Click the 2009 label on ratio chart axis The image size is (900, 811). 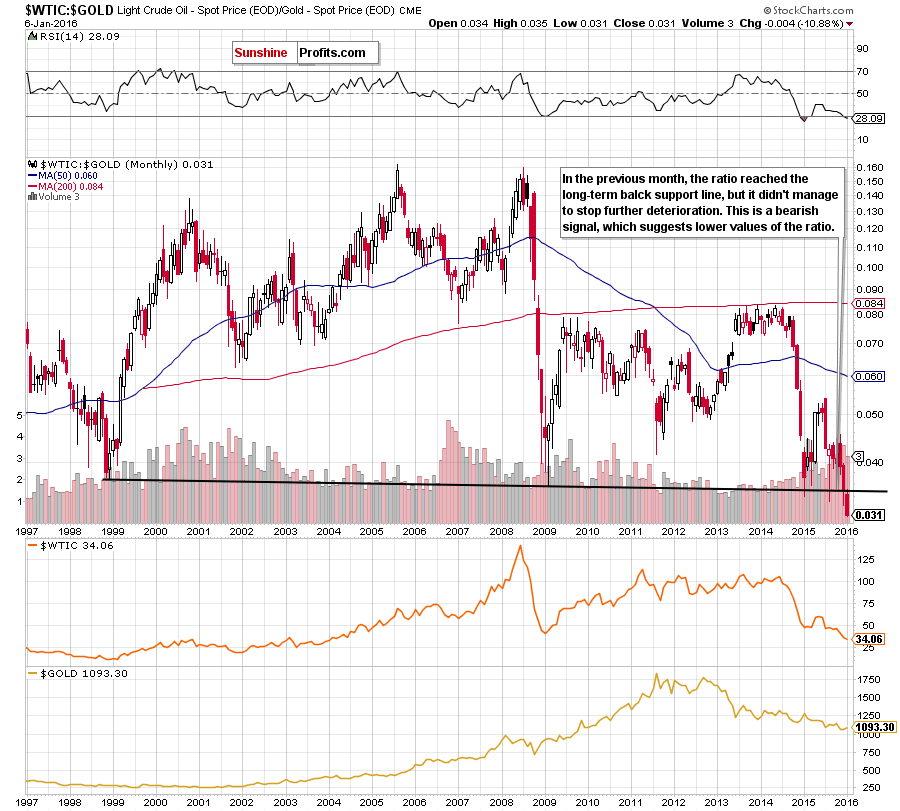tap(544, 531)
